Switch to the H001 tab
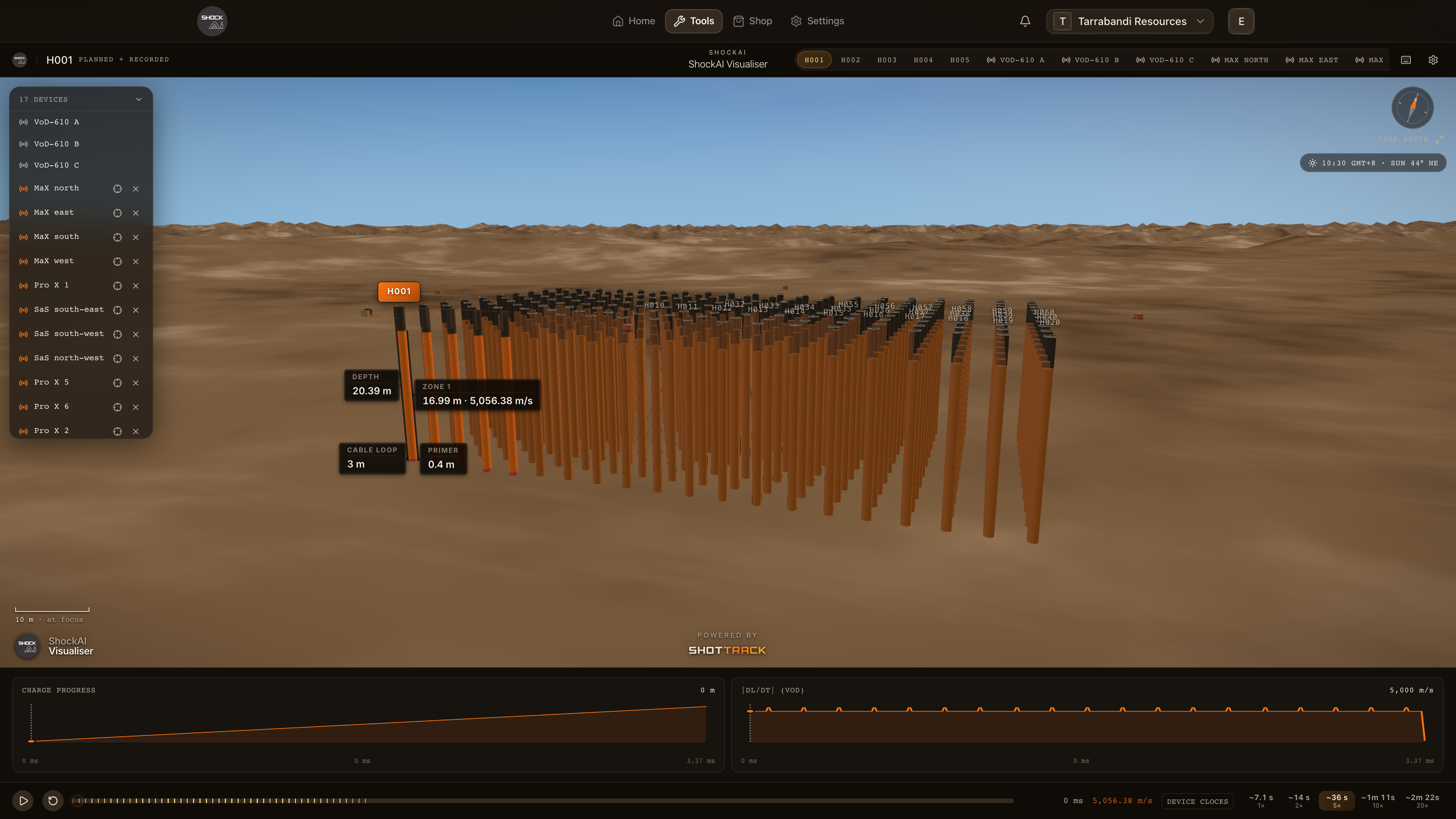 tap(814, 60)
